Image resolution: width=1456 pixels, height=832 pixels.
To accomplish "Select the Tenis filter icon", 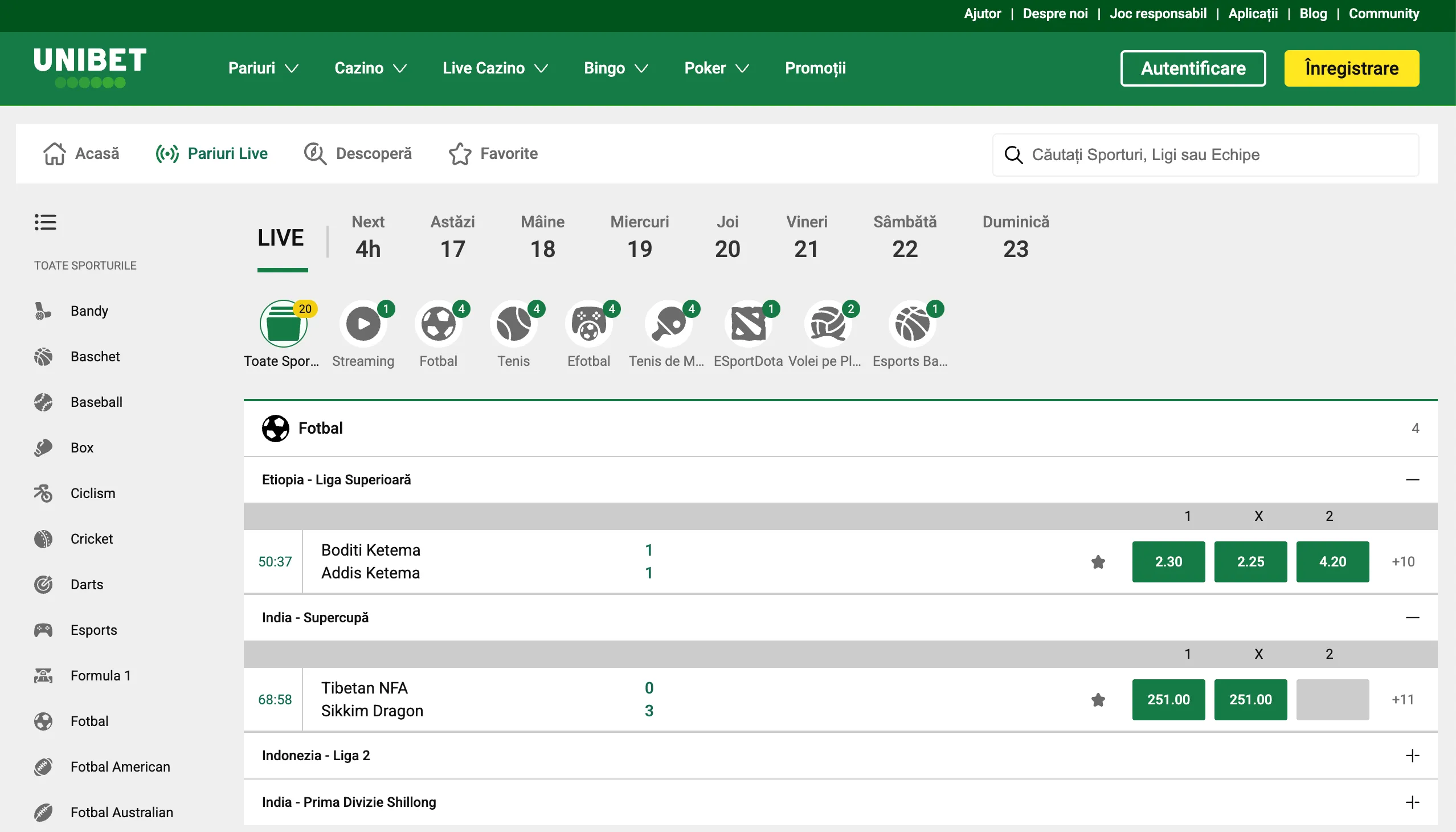I will (x=513, y=324).
